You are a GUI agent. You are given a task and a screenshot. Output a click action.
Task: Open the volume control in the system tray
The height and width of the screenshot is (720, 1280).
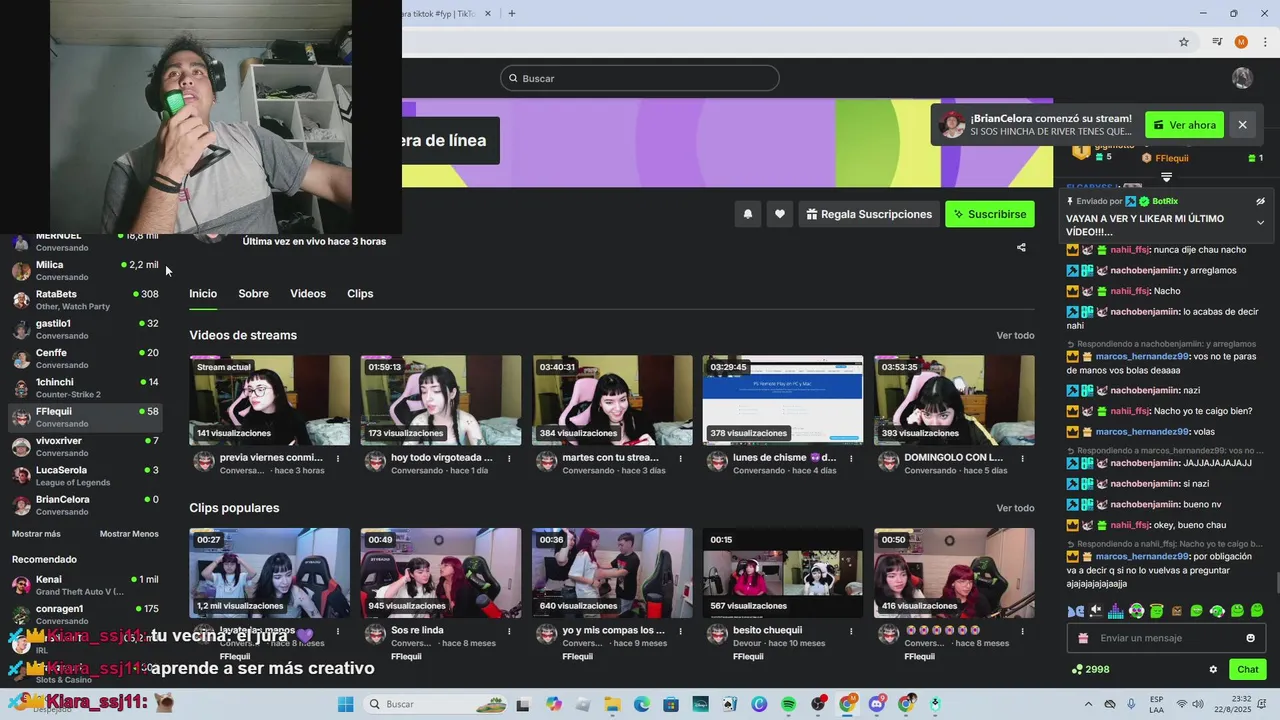1198,704
